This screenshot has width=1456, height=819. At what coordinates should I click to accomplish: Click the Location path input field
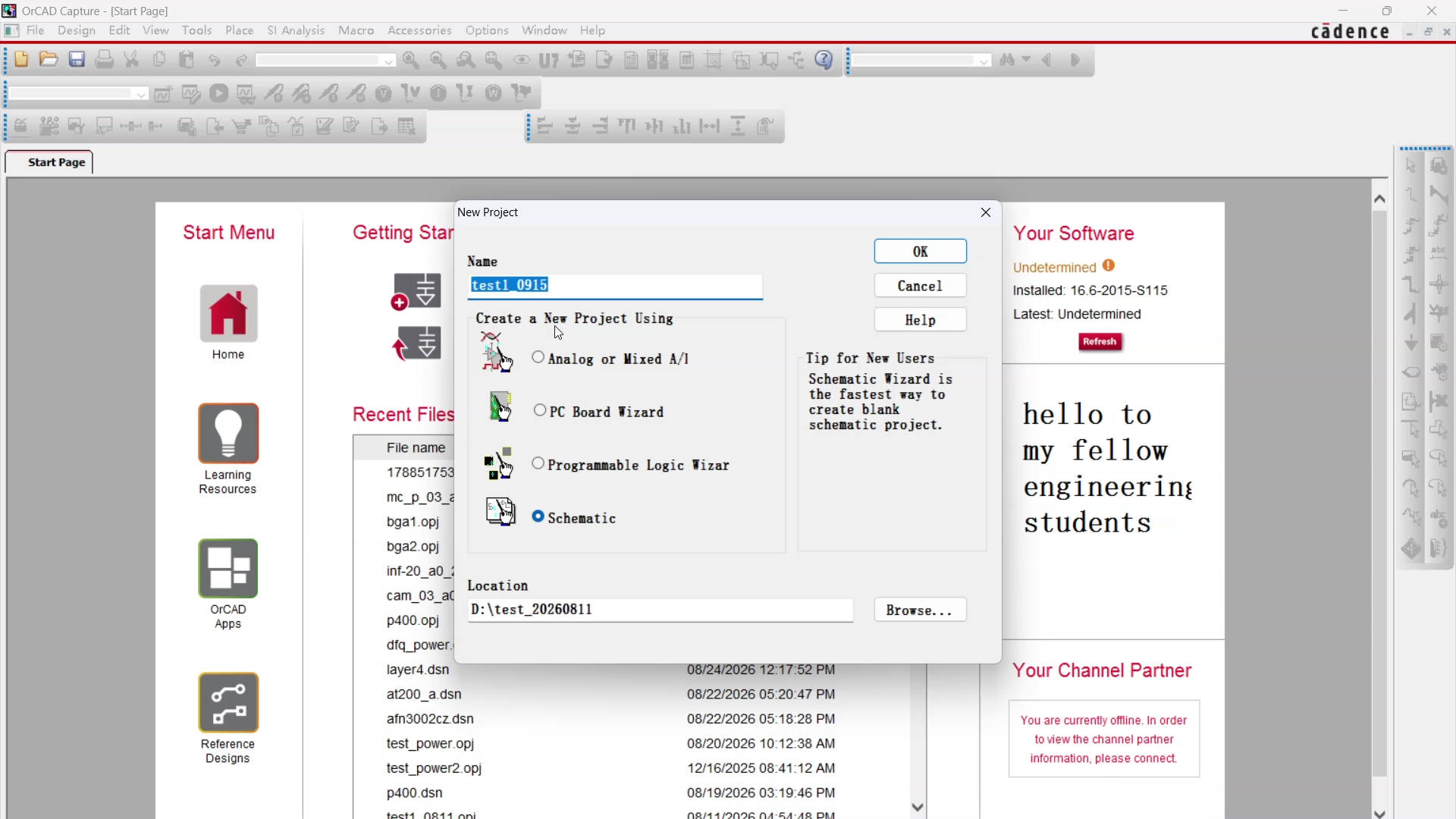pyautogui.click(x=661, y=610)
